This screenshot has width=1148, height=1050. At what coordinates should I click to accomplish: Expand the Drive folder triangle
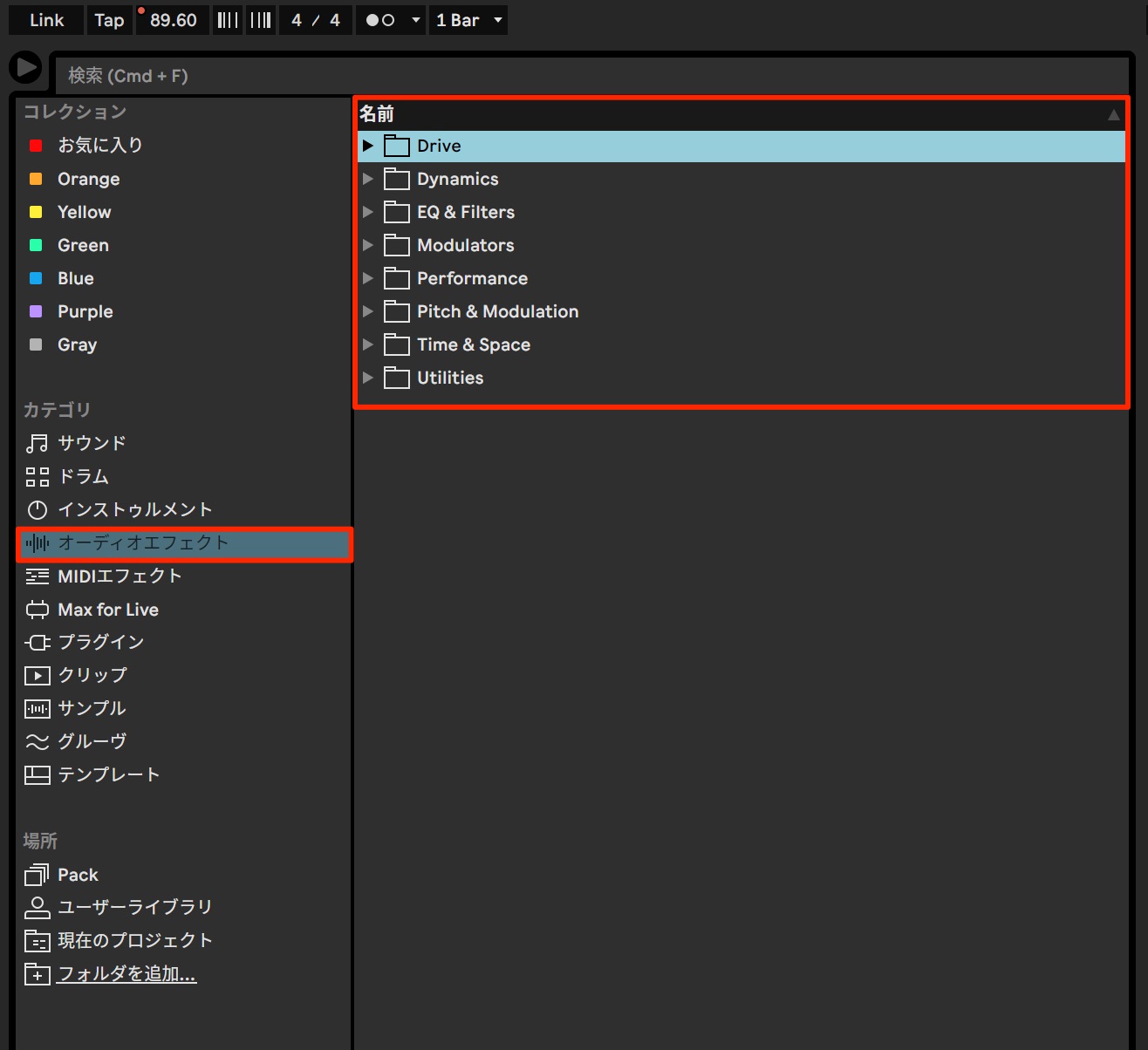(x=368, y=146)
